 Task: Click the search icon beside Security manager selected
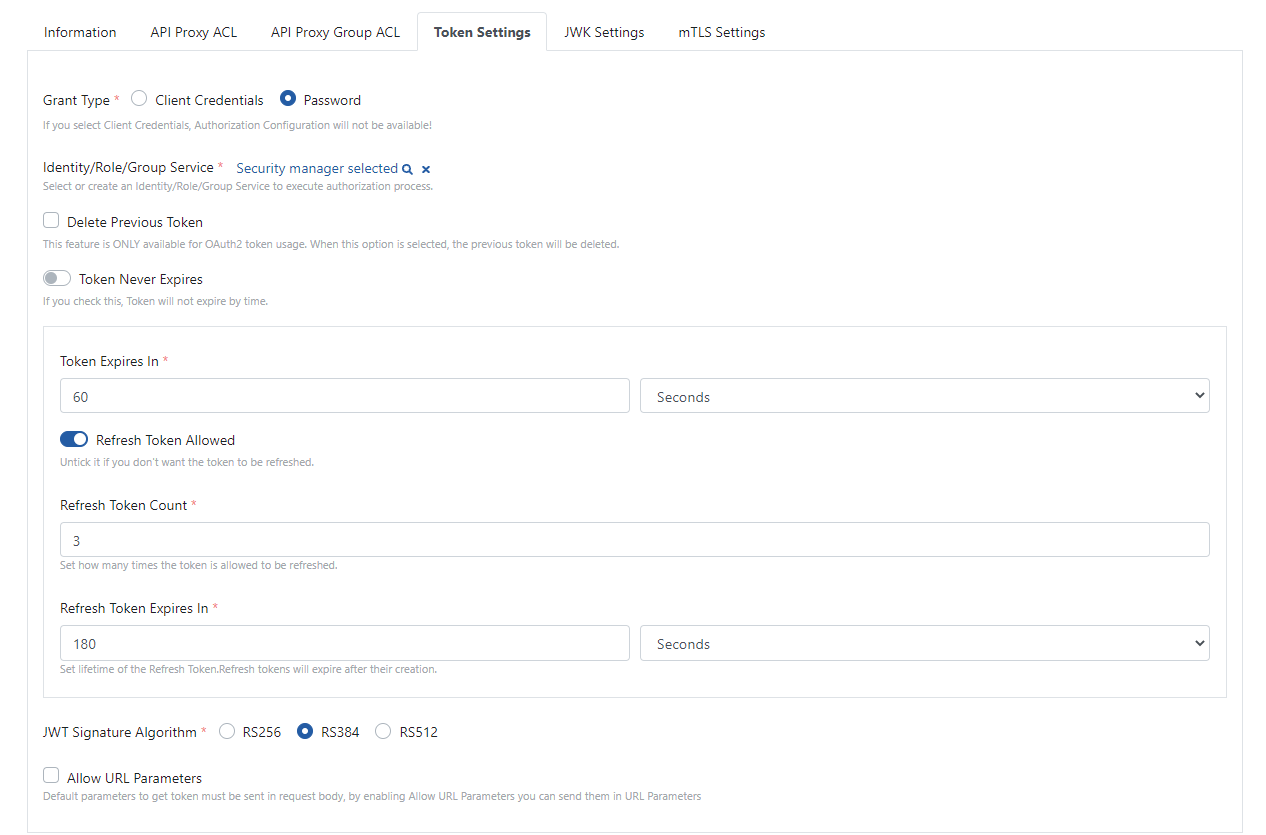pos(407,170)
